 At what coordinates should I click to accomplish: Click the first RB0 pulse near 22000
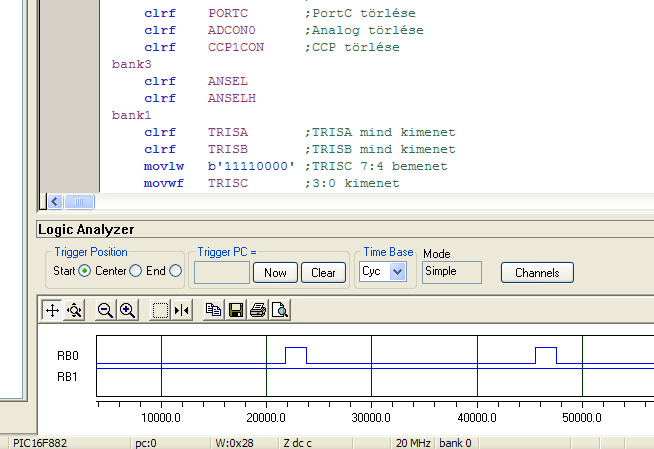click(x=296, y=355)
